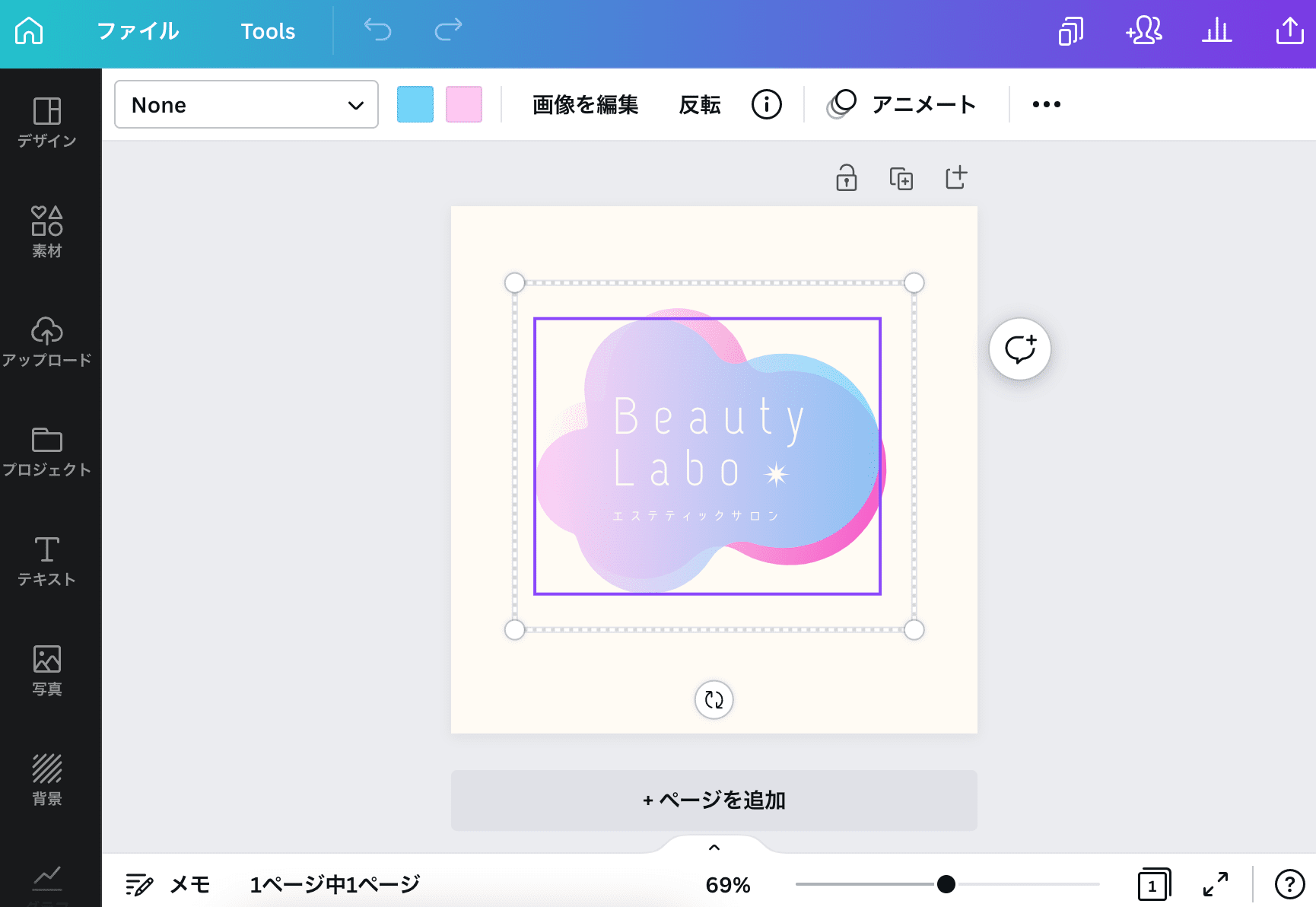Click the rotate handle below the selection
The height and width of the screenshot is (907, 1316).
click(714, 699)
